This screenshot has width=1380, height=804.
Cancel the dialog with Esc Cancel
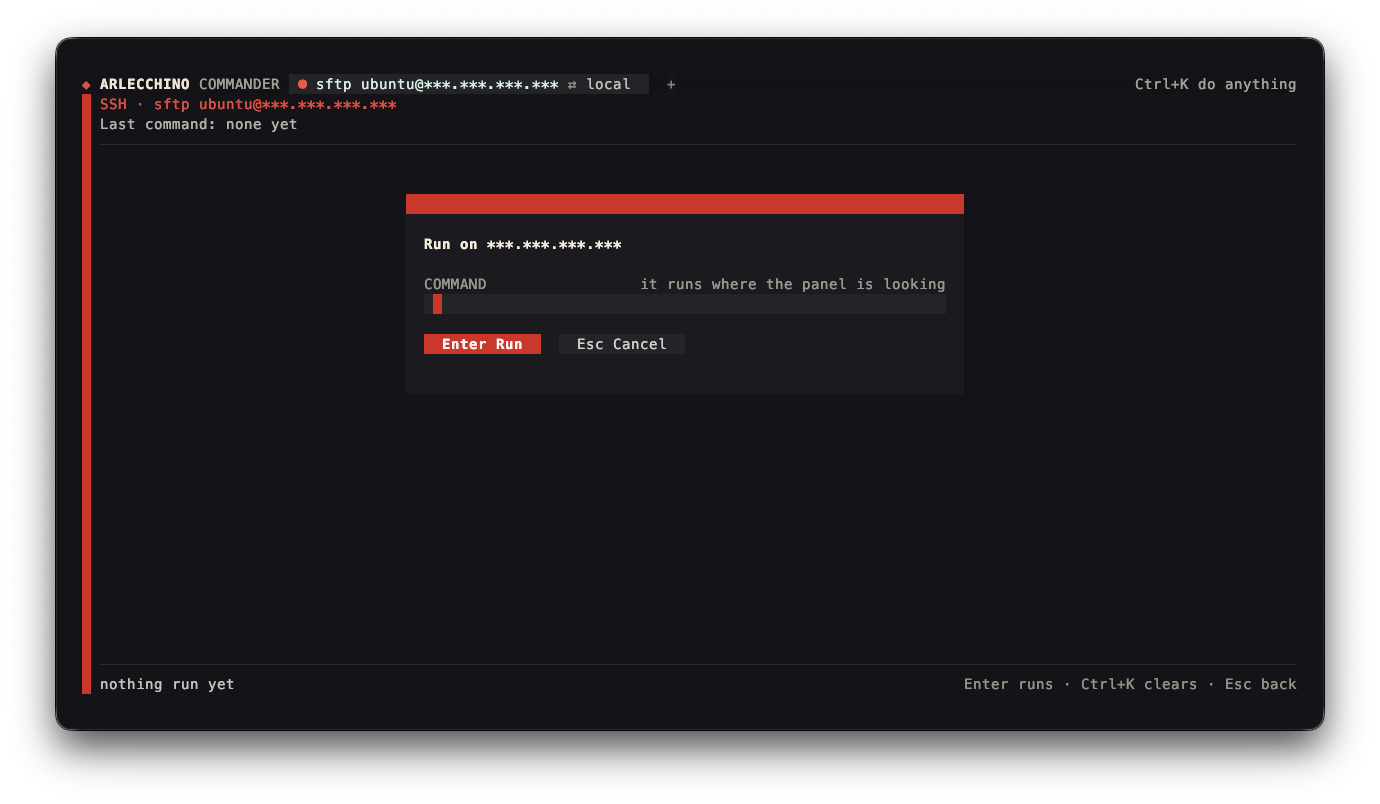[622, 344]
